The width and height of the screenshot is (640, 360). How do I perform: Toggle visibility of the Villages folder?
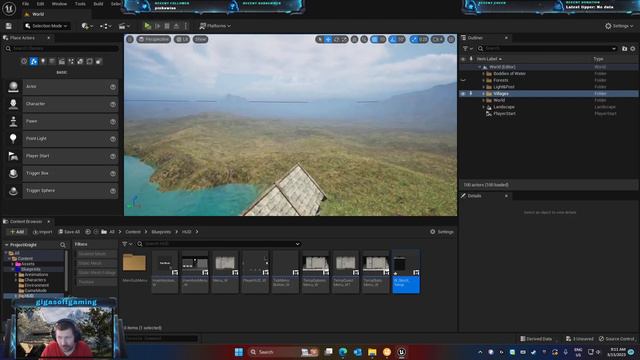click(463, 93)
